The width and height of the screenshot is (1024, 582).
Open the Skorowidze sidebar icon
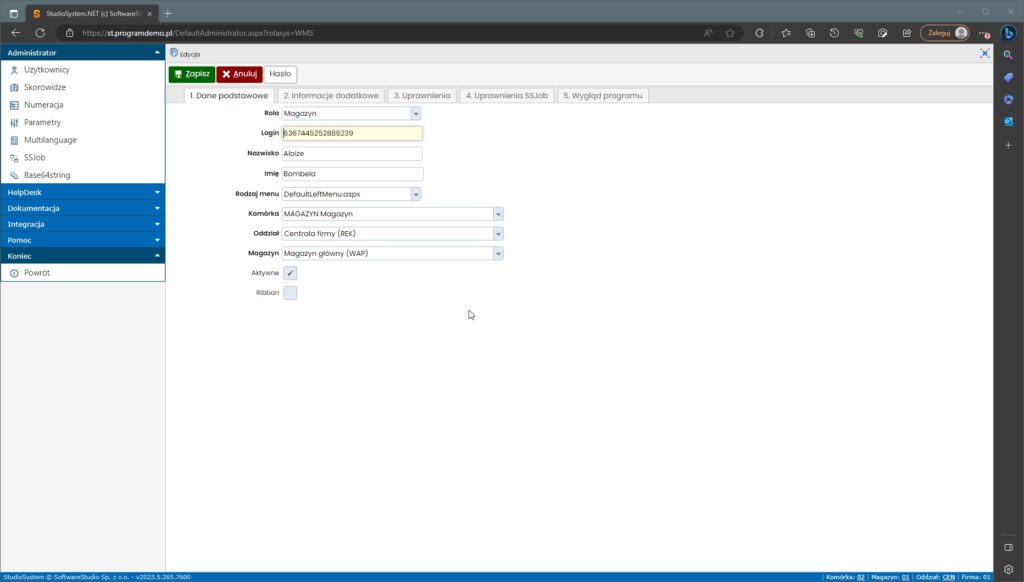(x=14, y=87)
